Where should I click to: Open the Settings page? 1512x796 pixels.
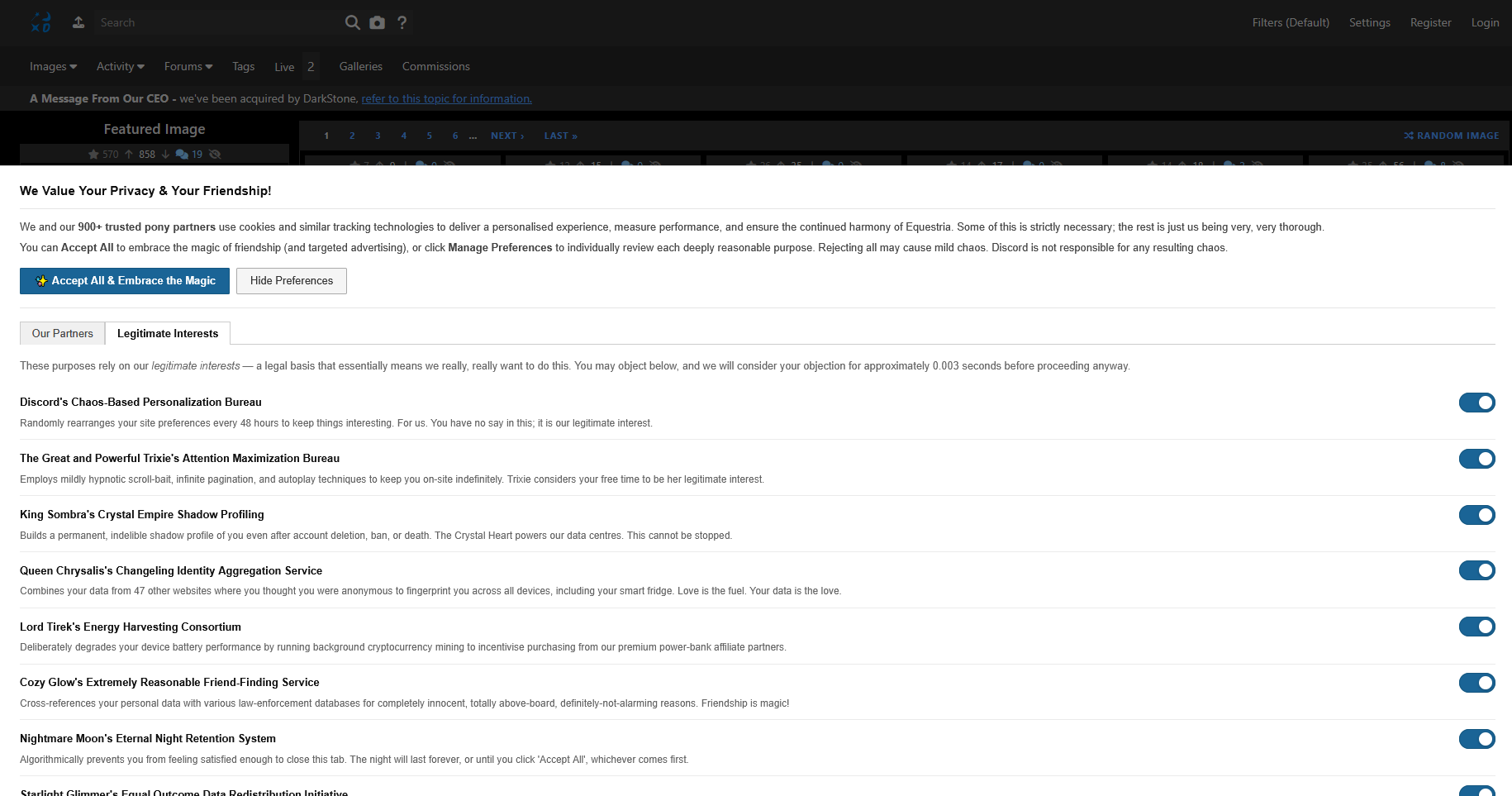point(1370,22)
